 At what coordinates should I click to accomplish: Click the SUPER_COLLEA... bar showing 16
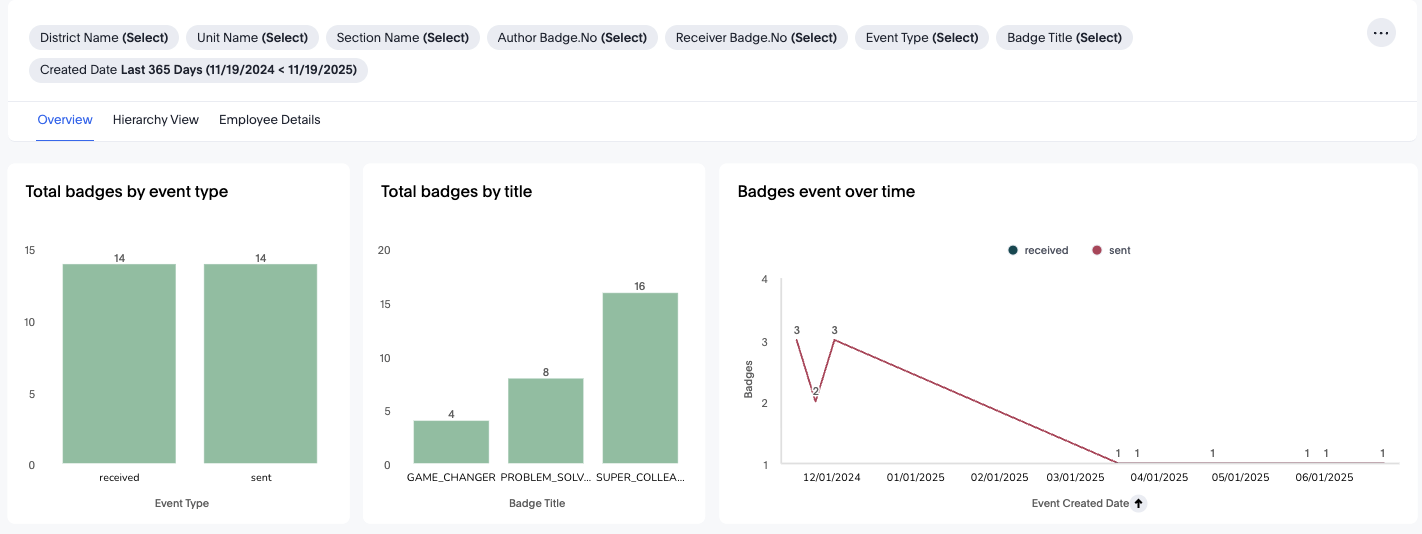640,378
